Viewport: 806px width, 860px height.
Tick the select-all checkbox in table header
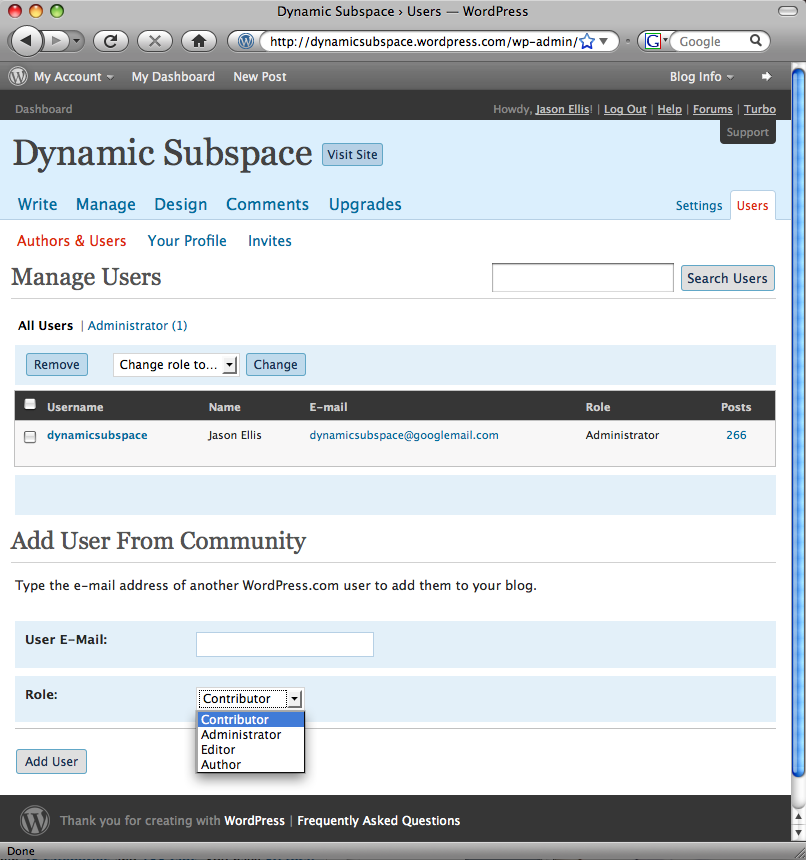(x=30, y=404)
